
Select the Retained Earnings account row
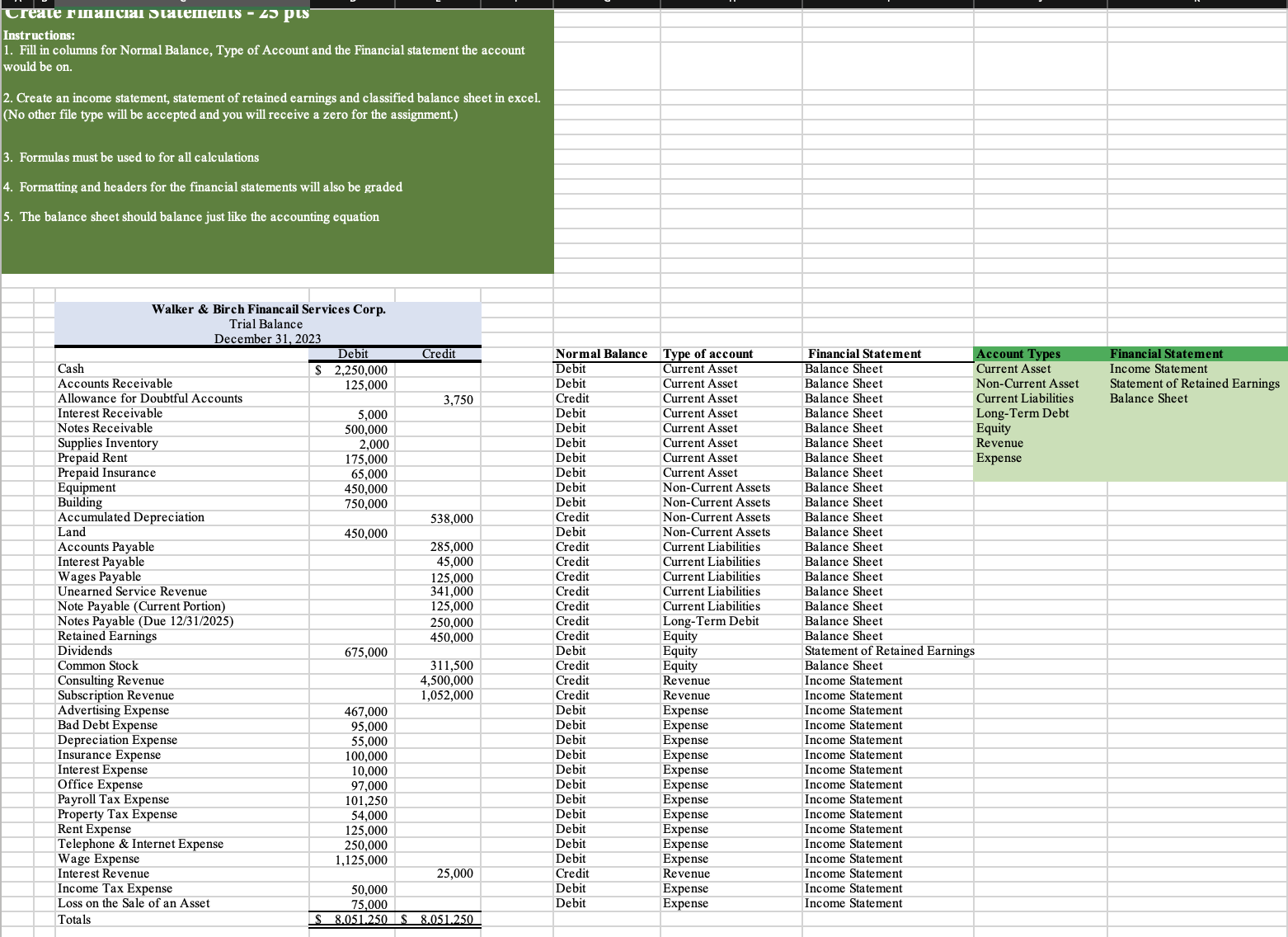106,636
